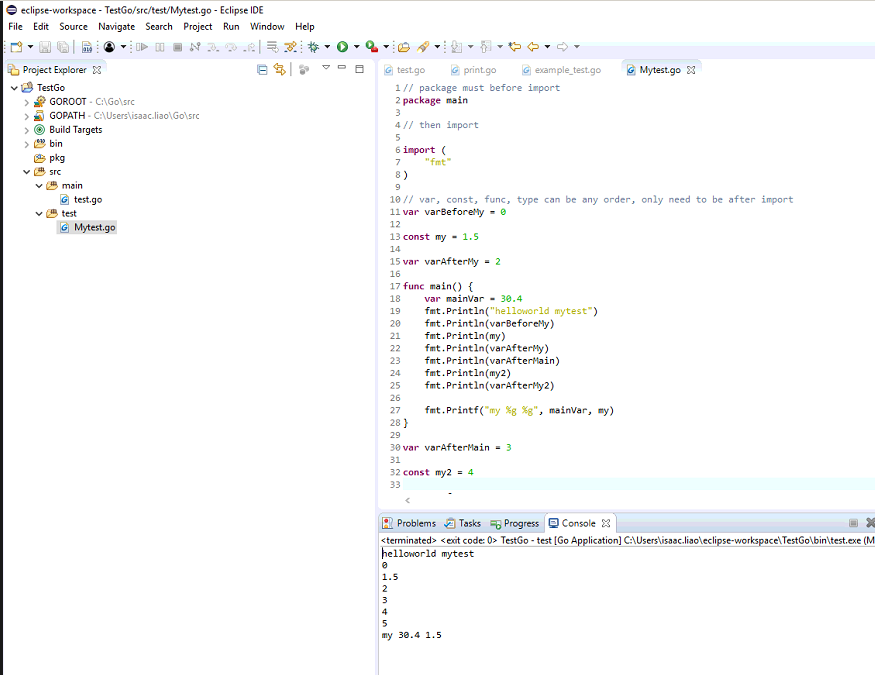
Task: Open the Navigate menu
Action: click(x=116, y=26)
